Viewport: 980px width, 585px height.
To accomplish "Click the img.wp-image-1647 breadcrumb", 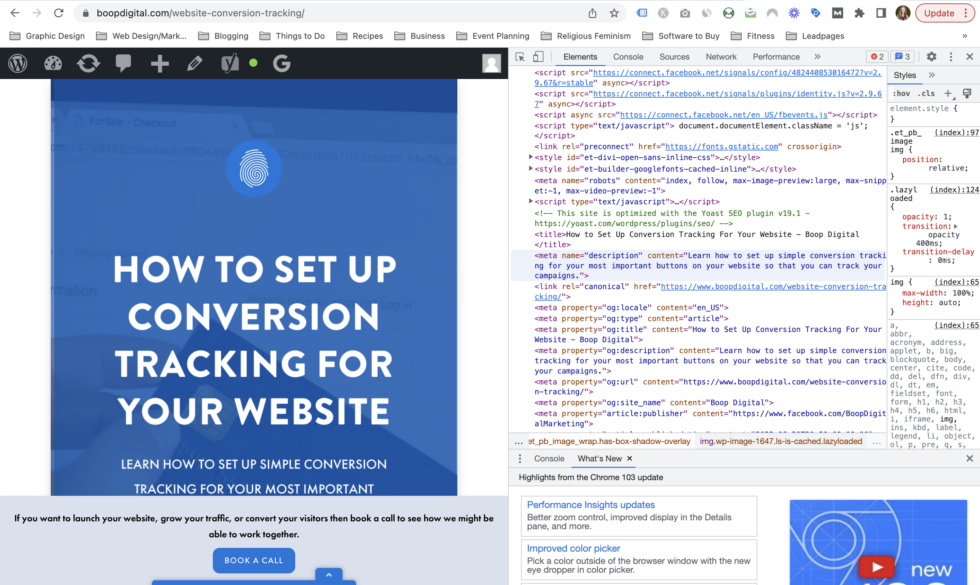I will pyautogui.click(x=781, y=441).
